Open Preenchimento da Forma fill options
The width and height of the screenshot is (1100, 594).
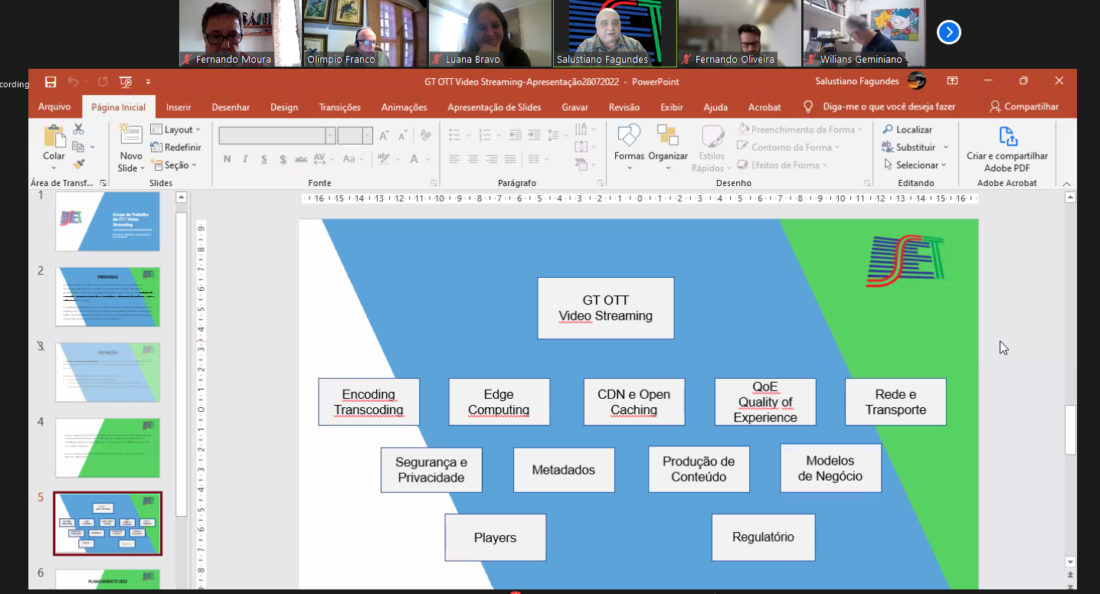point(800,130)
